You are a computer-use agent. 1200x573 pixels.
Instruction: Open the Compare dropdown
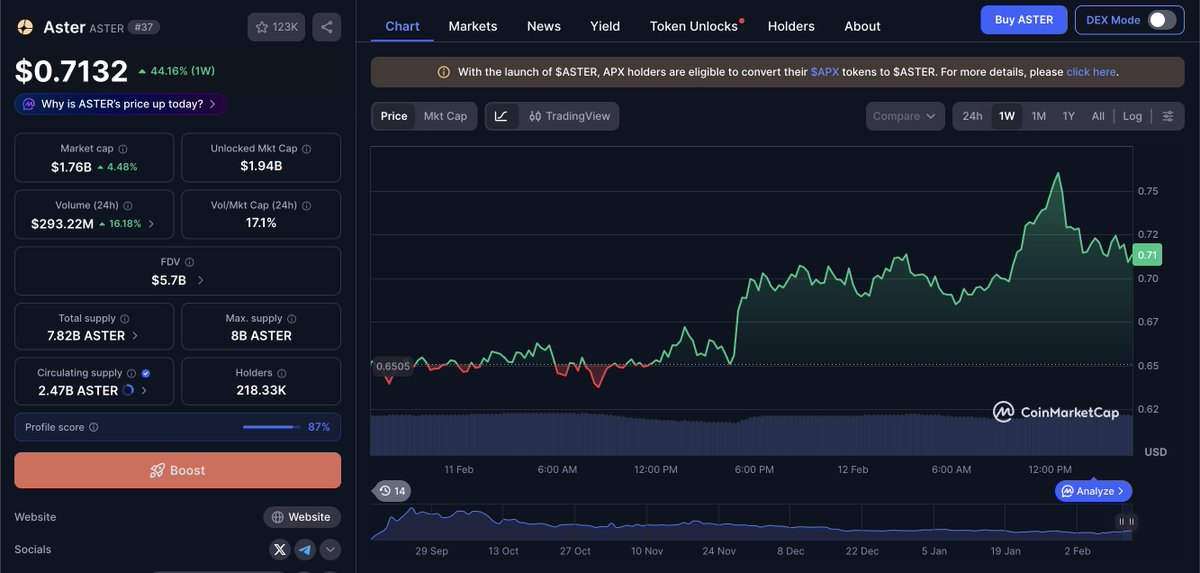[905, 116]
